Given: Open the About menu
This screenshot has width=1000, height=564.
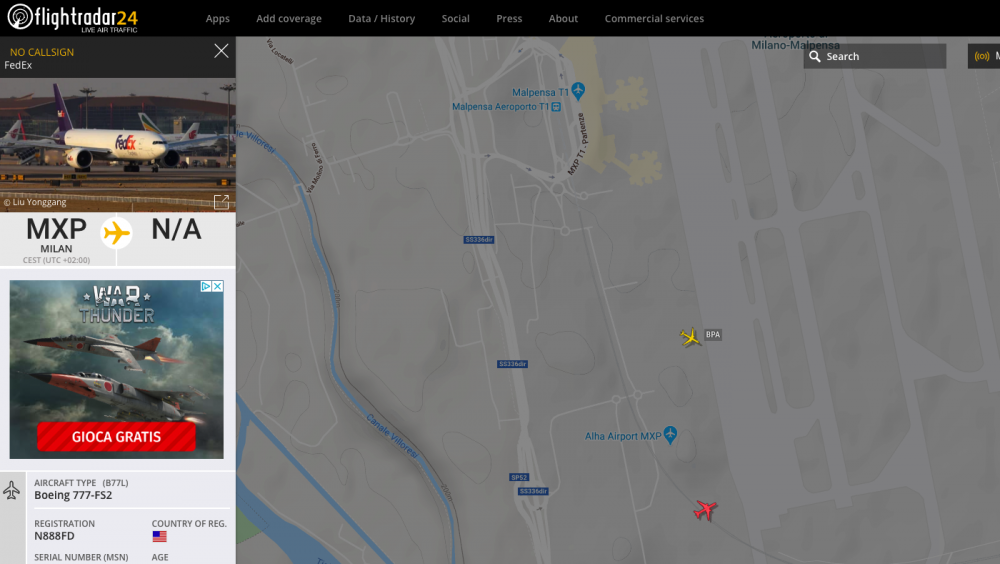Looking at the screenshot, I should [563, 18].
